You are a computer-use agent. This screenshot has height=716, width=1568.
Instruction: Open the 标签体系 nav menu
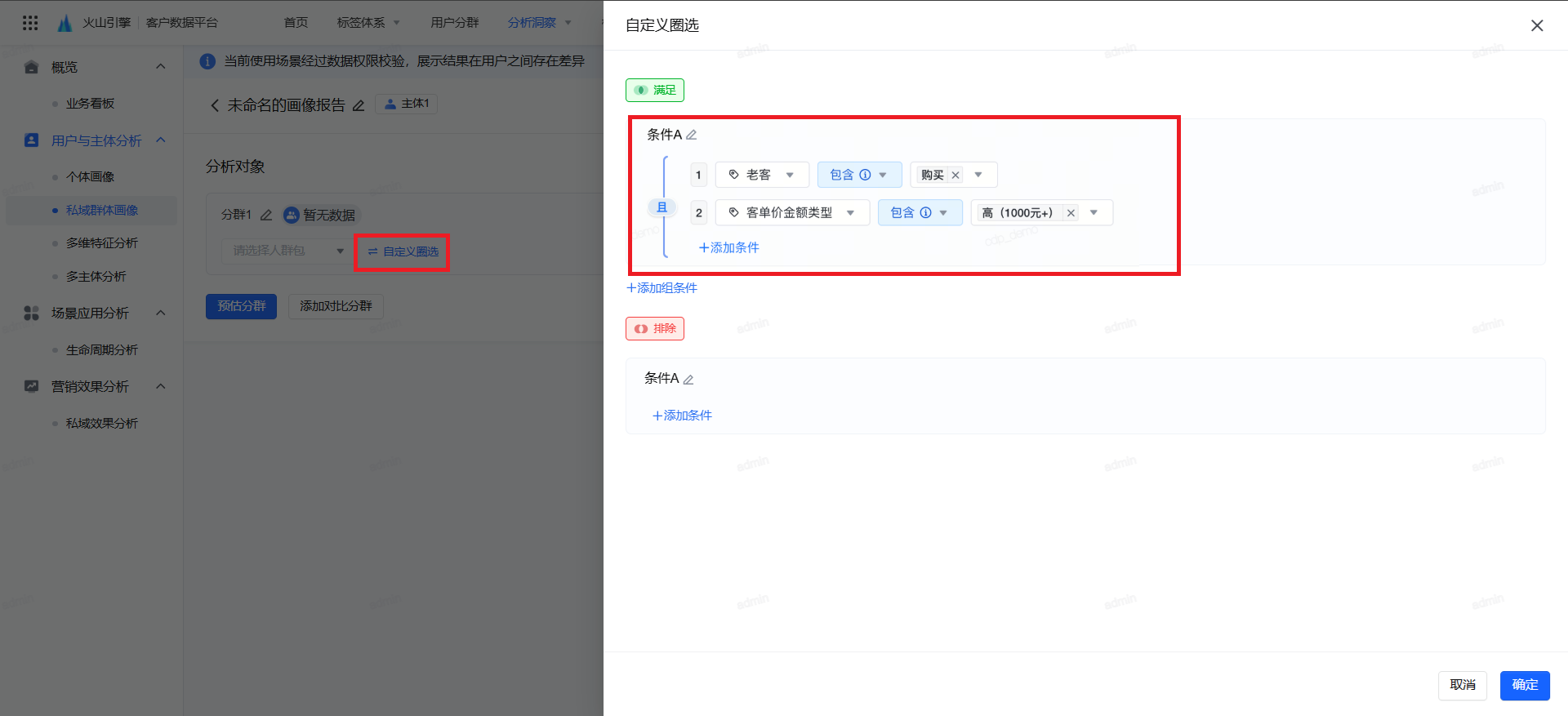click(368, 23)
